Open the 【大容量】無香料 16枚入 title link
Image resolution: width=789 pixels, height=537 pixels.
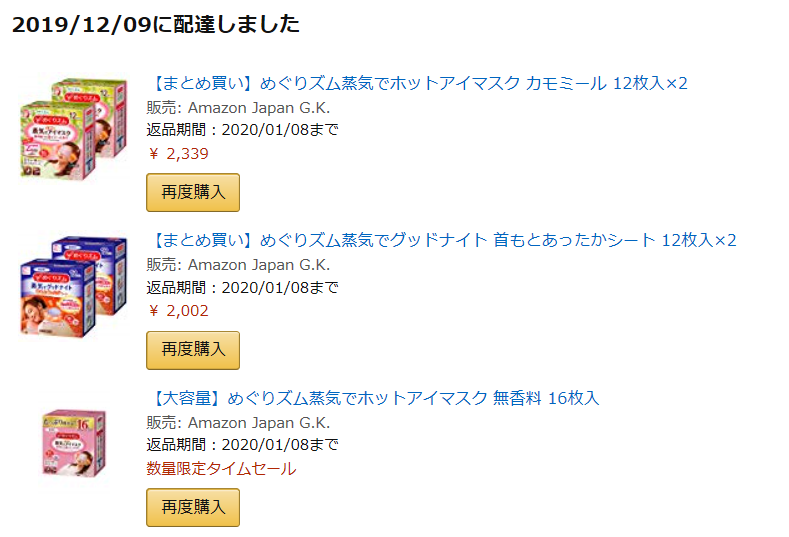373,398
